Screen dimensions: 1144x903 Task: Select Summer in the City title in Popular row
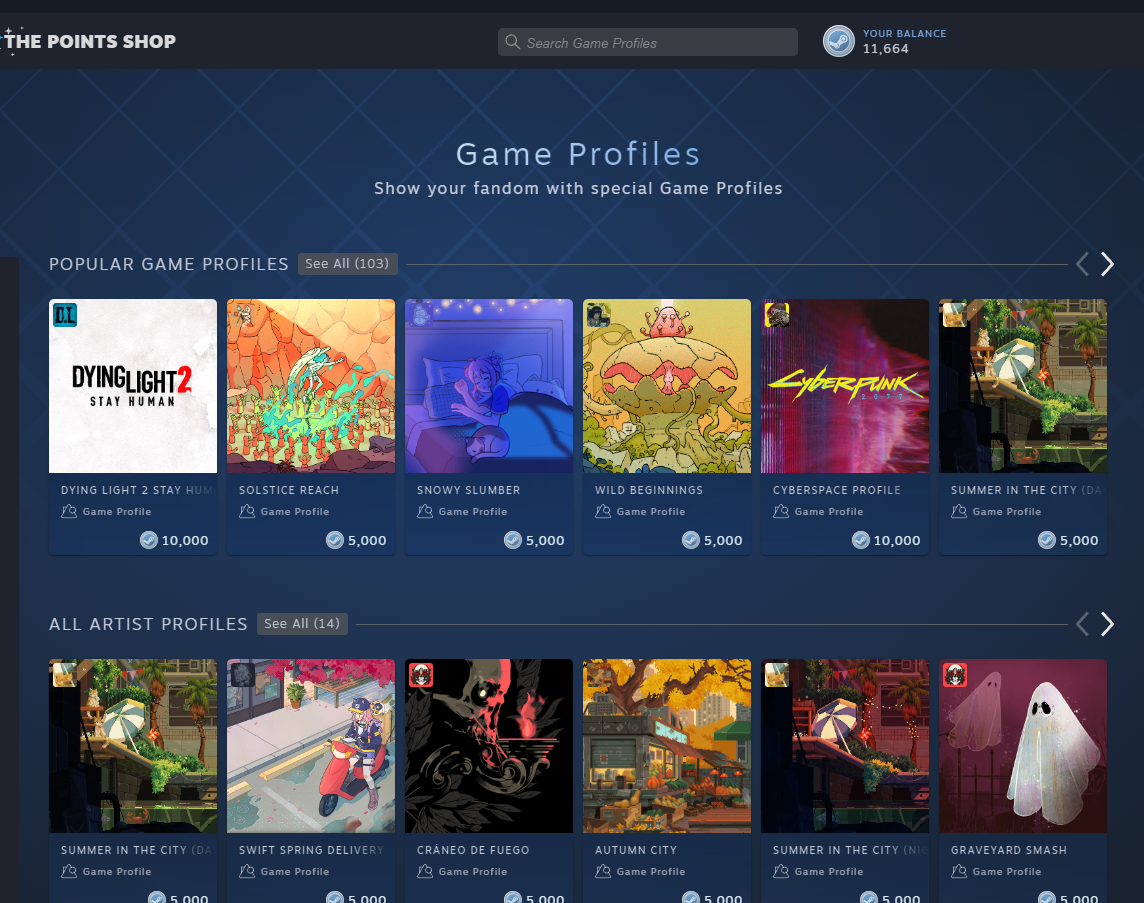tap(1027, 490)
